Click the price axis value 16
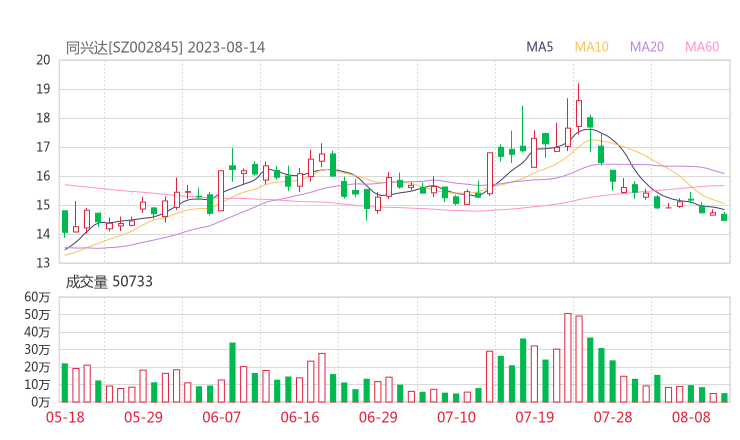The height and width of the screenshot is (440, 740). 43,176
